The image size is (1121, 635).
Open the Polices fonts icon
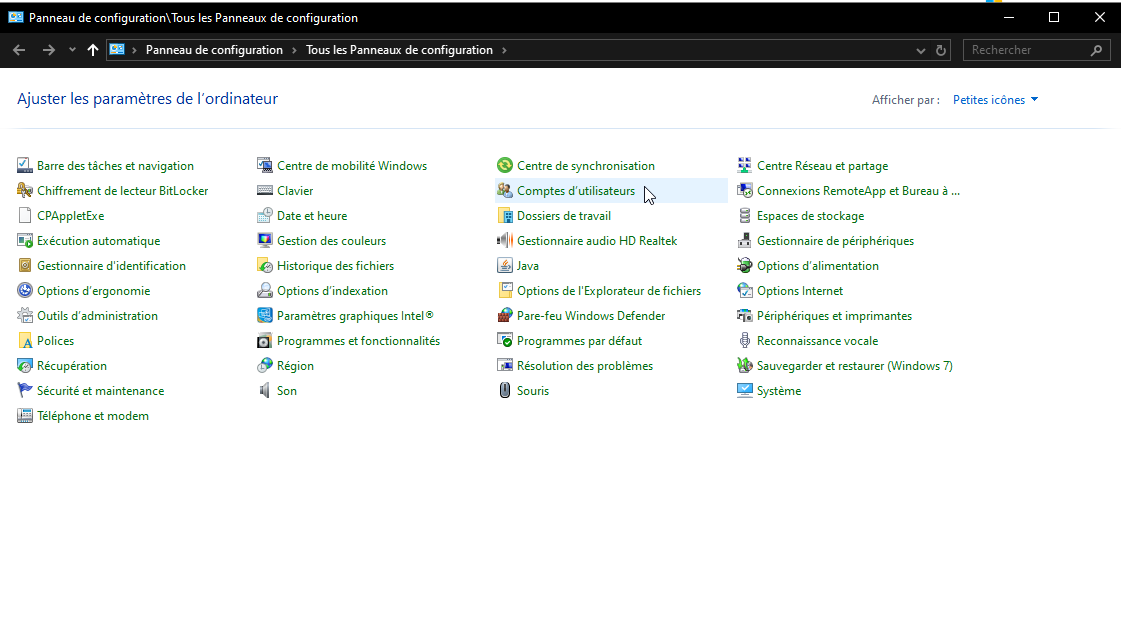click(x=25, y=341)
